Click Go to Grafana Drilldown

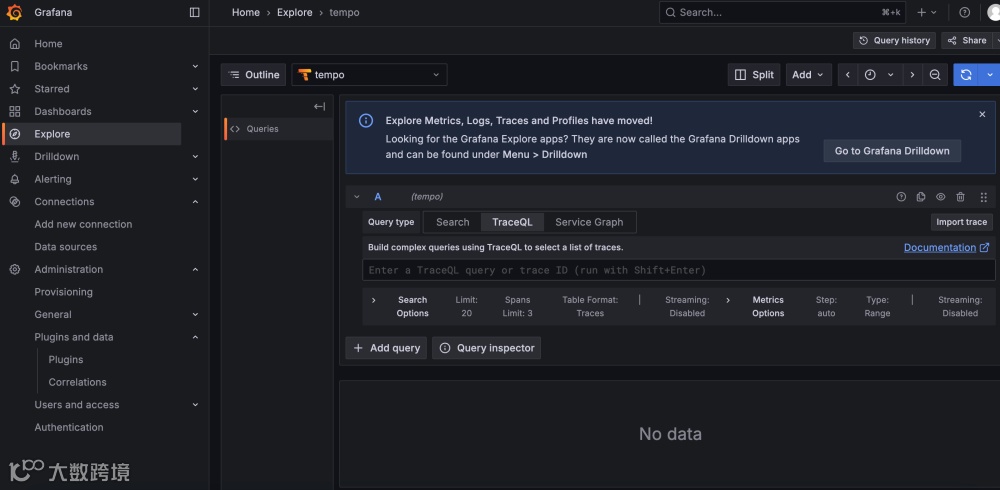click(x=892, y=151)
